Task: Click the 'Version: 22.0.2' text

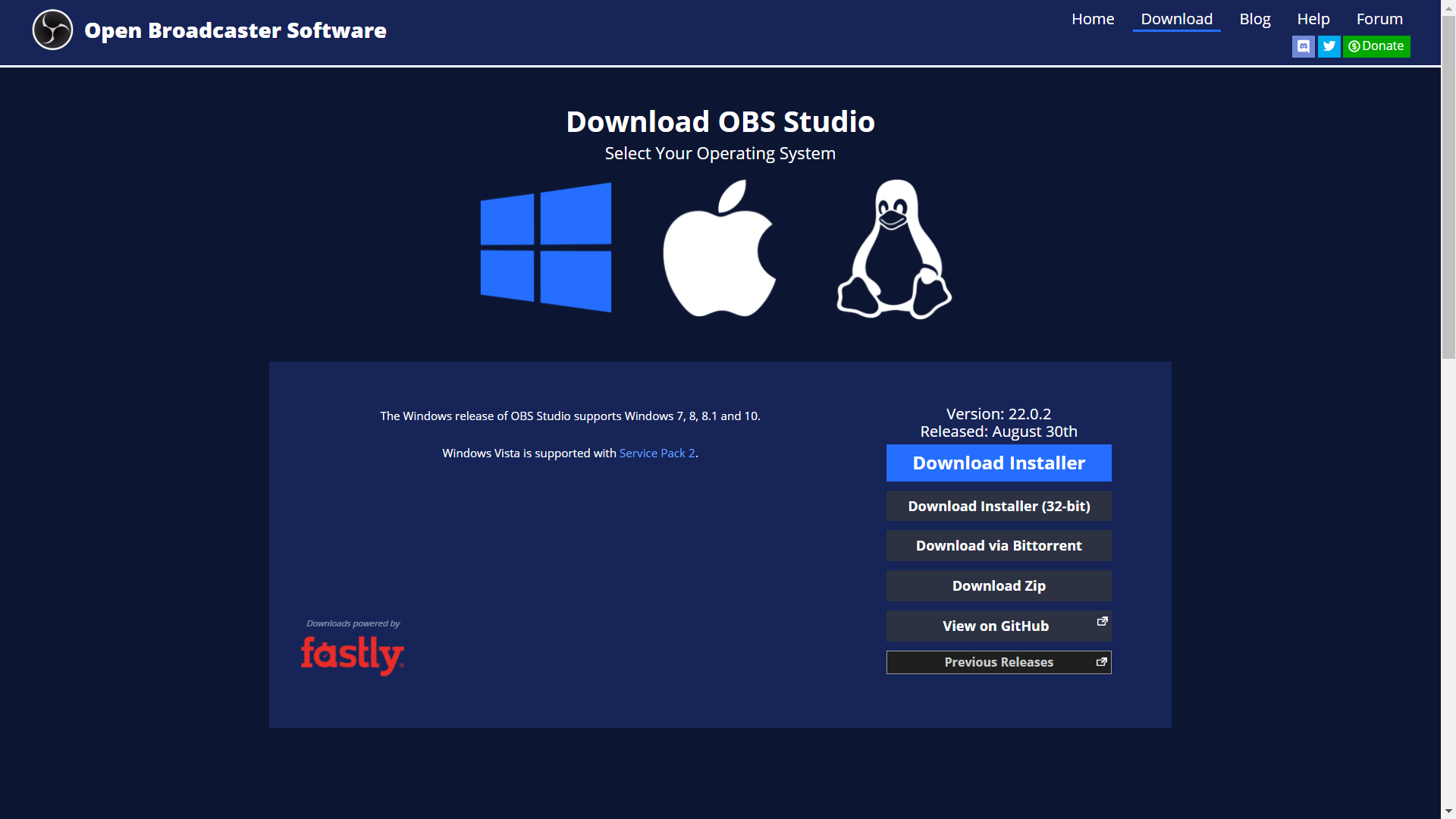Action: [x=999, y=414]
